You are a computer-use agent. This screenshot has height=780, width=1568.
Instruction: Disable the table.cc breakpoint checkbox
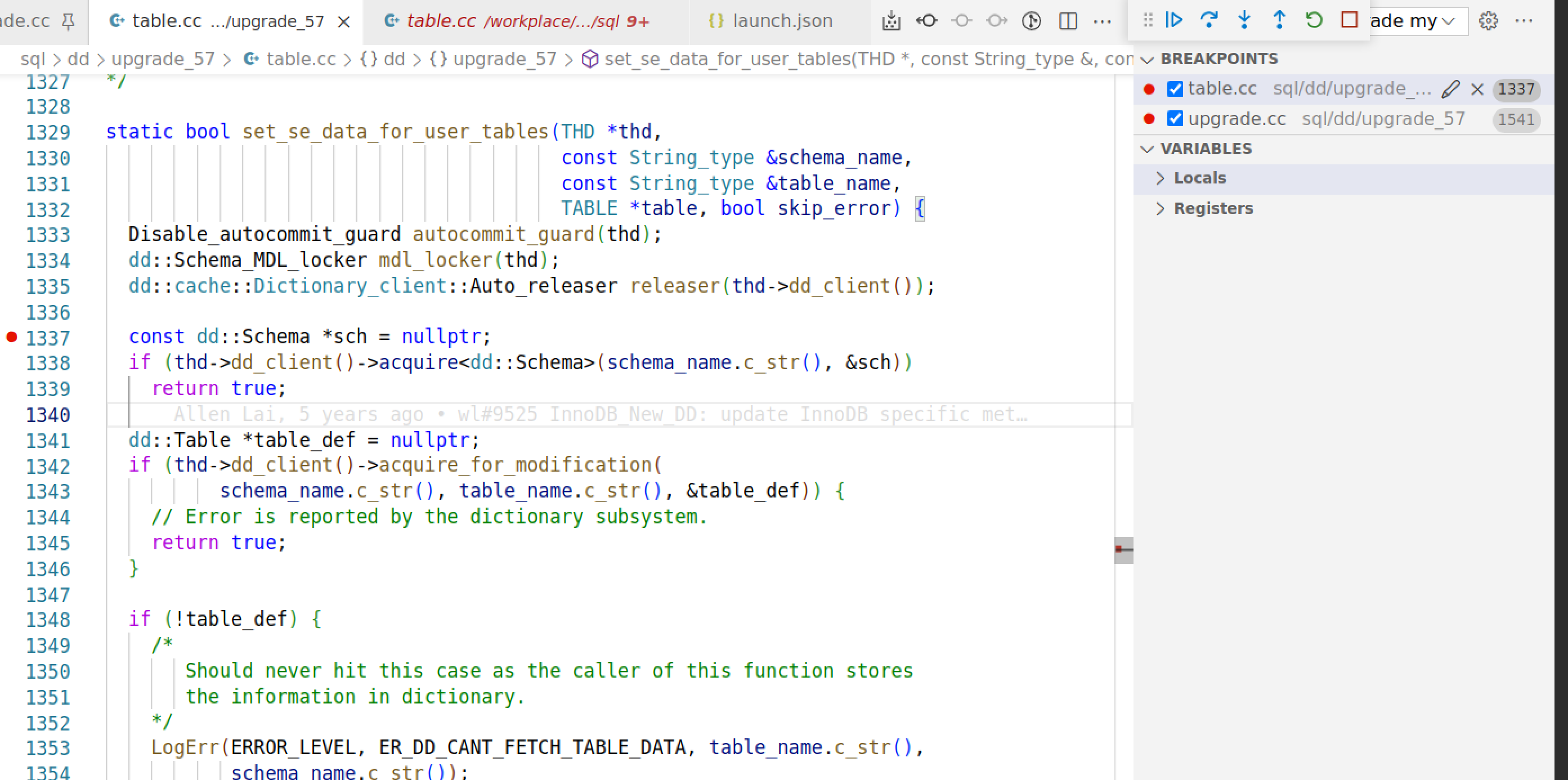pyautogui.click(x=1175, y=89)
